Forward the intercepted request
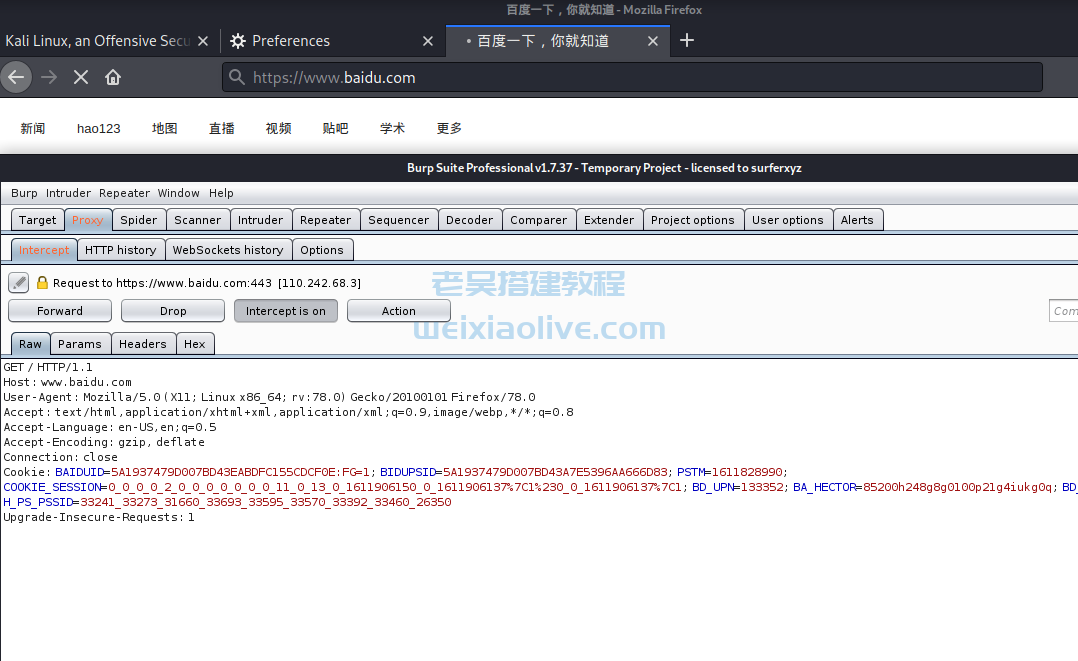 [x=60, y=311]
